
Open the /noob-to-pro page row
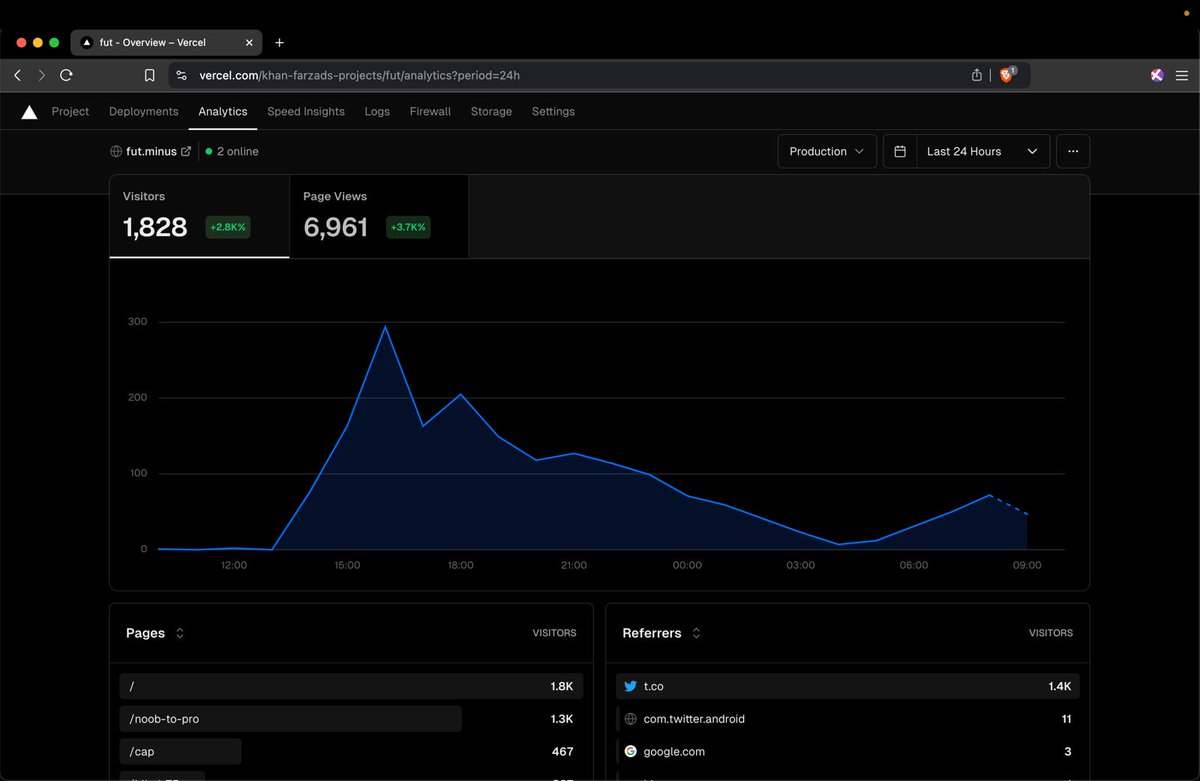pos(351,719)
